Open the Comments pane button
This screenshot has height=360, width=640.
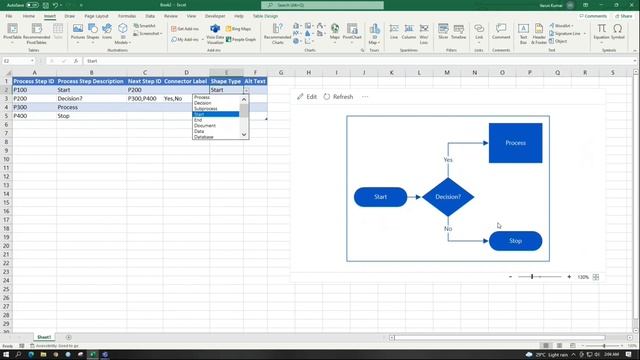click(593, 16)
